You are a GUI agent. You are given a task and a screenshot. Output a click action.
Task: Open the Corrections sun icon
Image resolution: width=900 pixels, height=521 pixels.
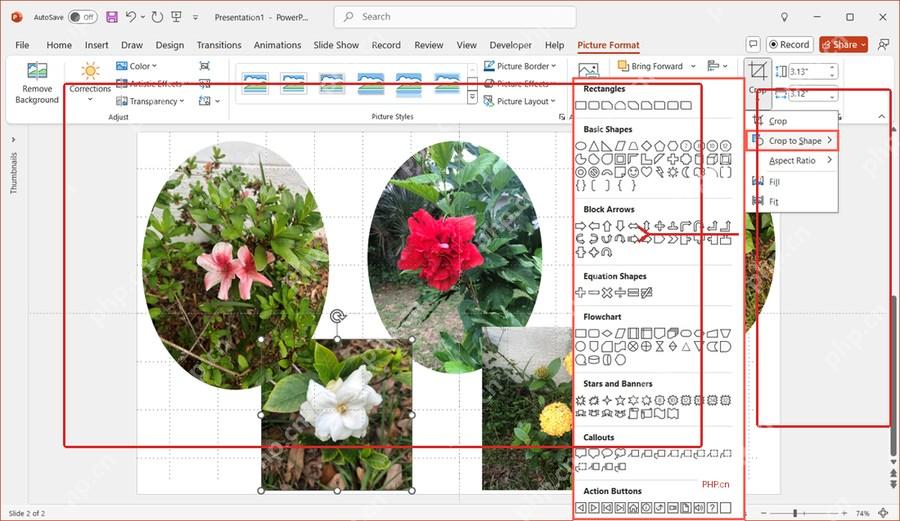(x=90, y=71)
